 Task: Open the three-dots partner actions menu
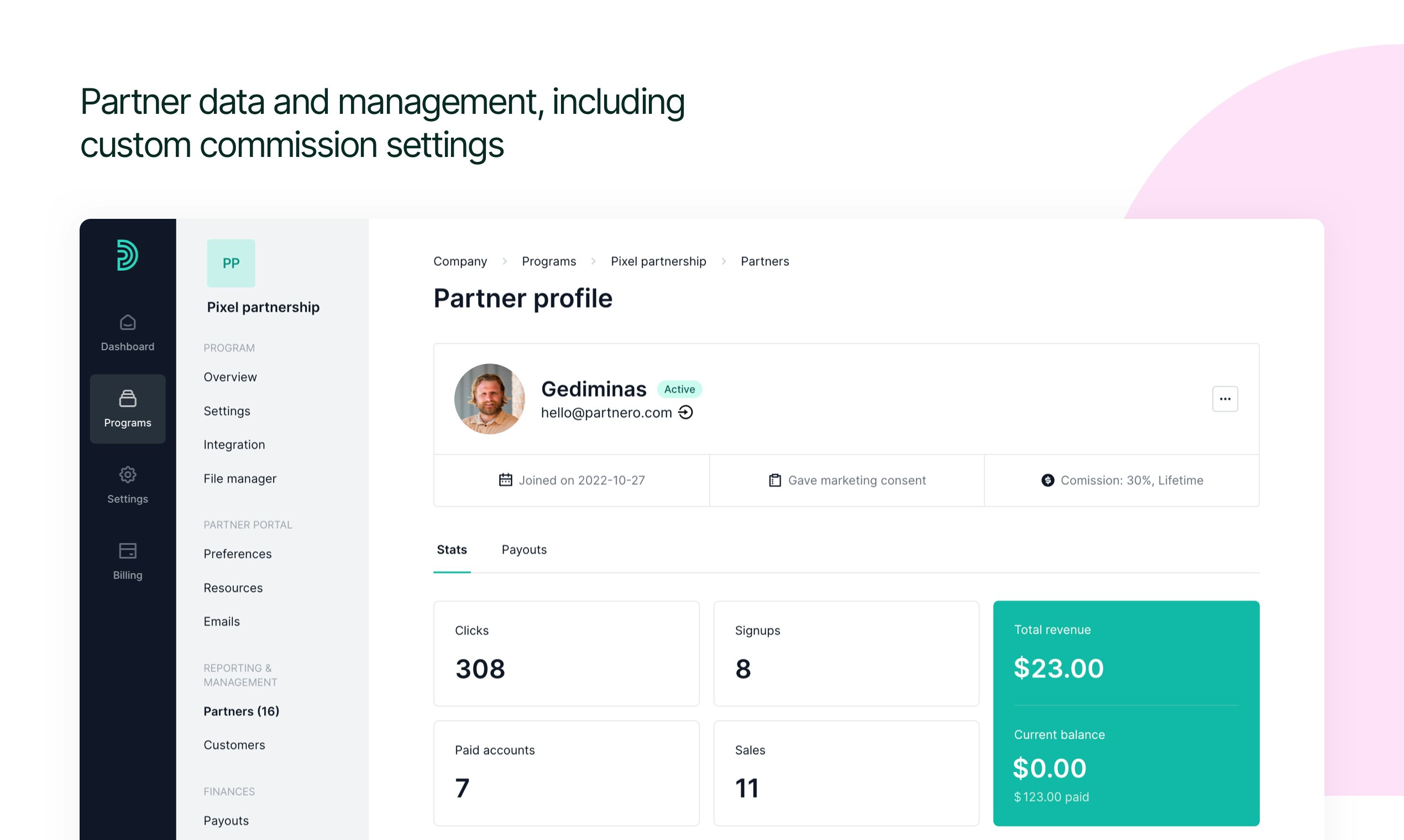tap(1224, 399)
